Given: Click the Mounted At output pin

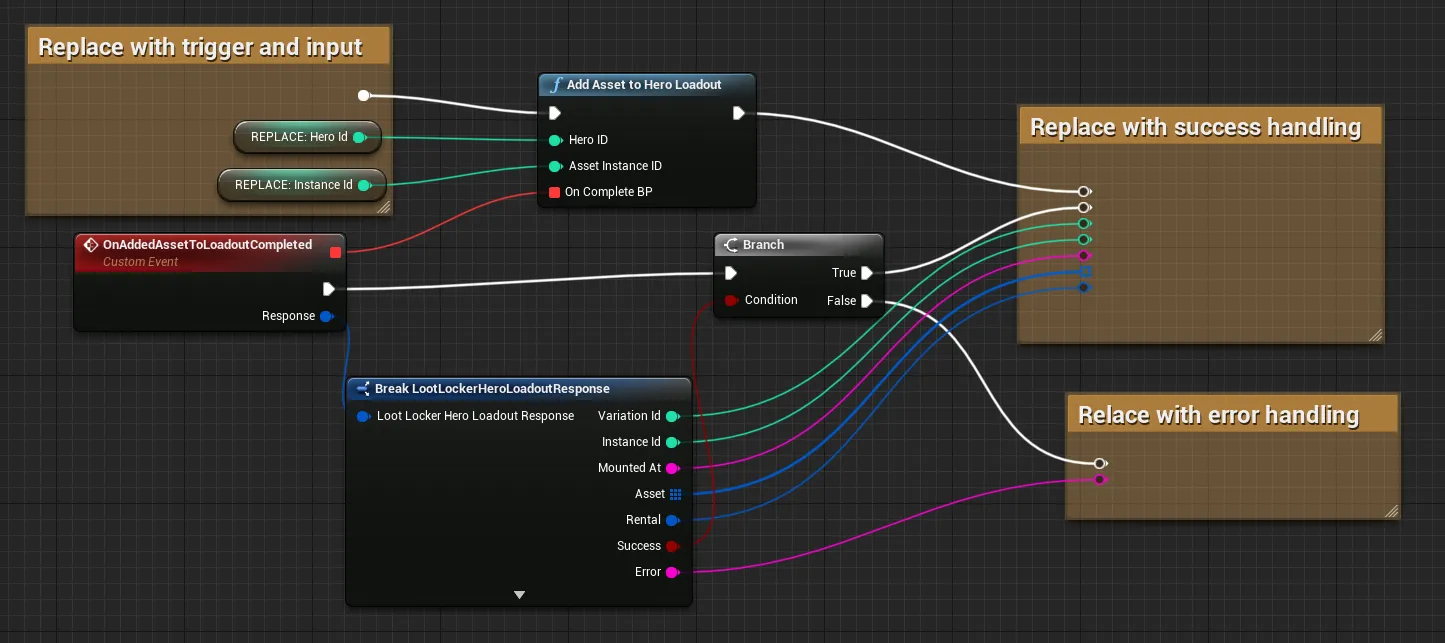Looking at the screenshot, I should click(x=673, y=468).
